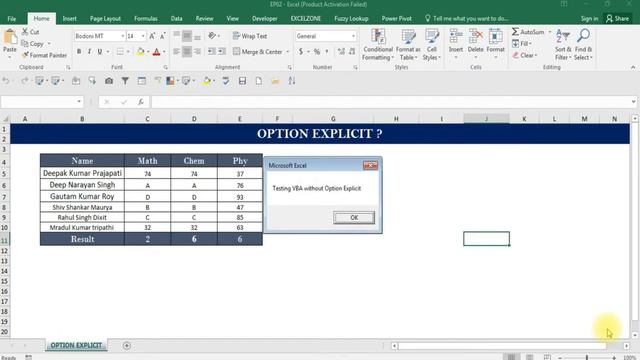This screenshot has width=640, height=360.
Task: Click the Cut scissors icon
Action: coord(25,31)
